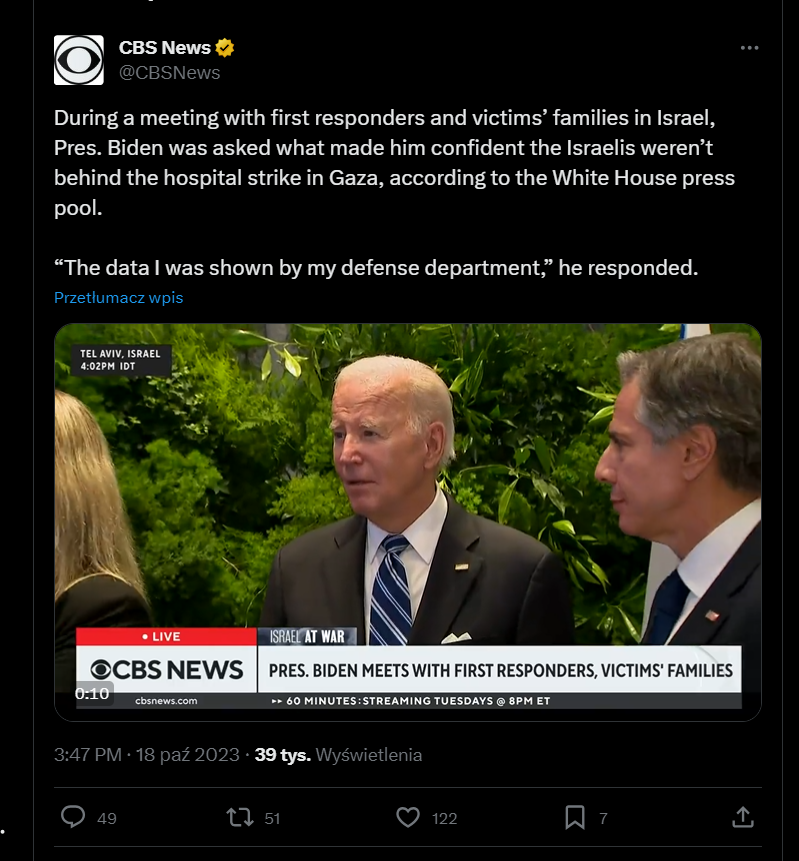
Task: Click the like count of 122
Action: 444,818
